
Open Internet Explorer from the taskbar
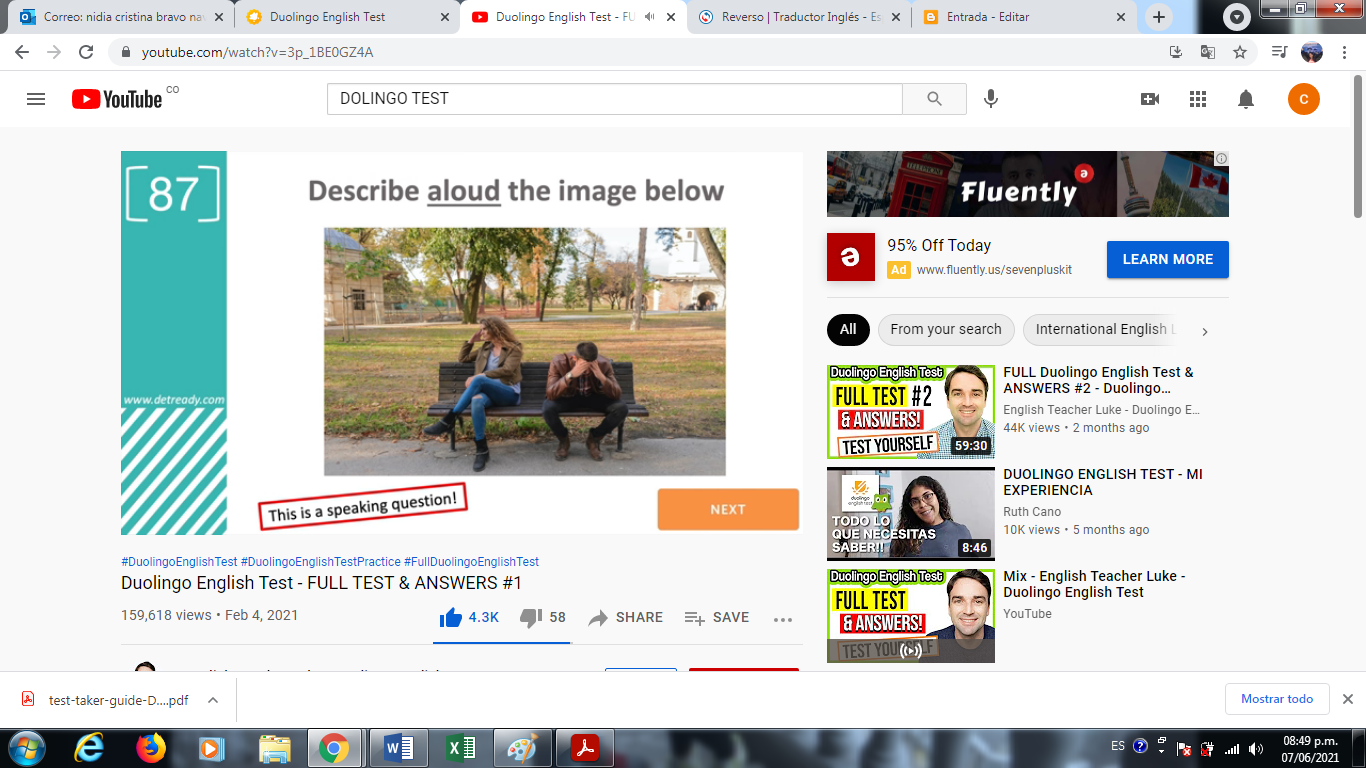tap(89, 748)
